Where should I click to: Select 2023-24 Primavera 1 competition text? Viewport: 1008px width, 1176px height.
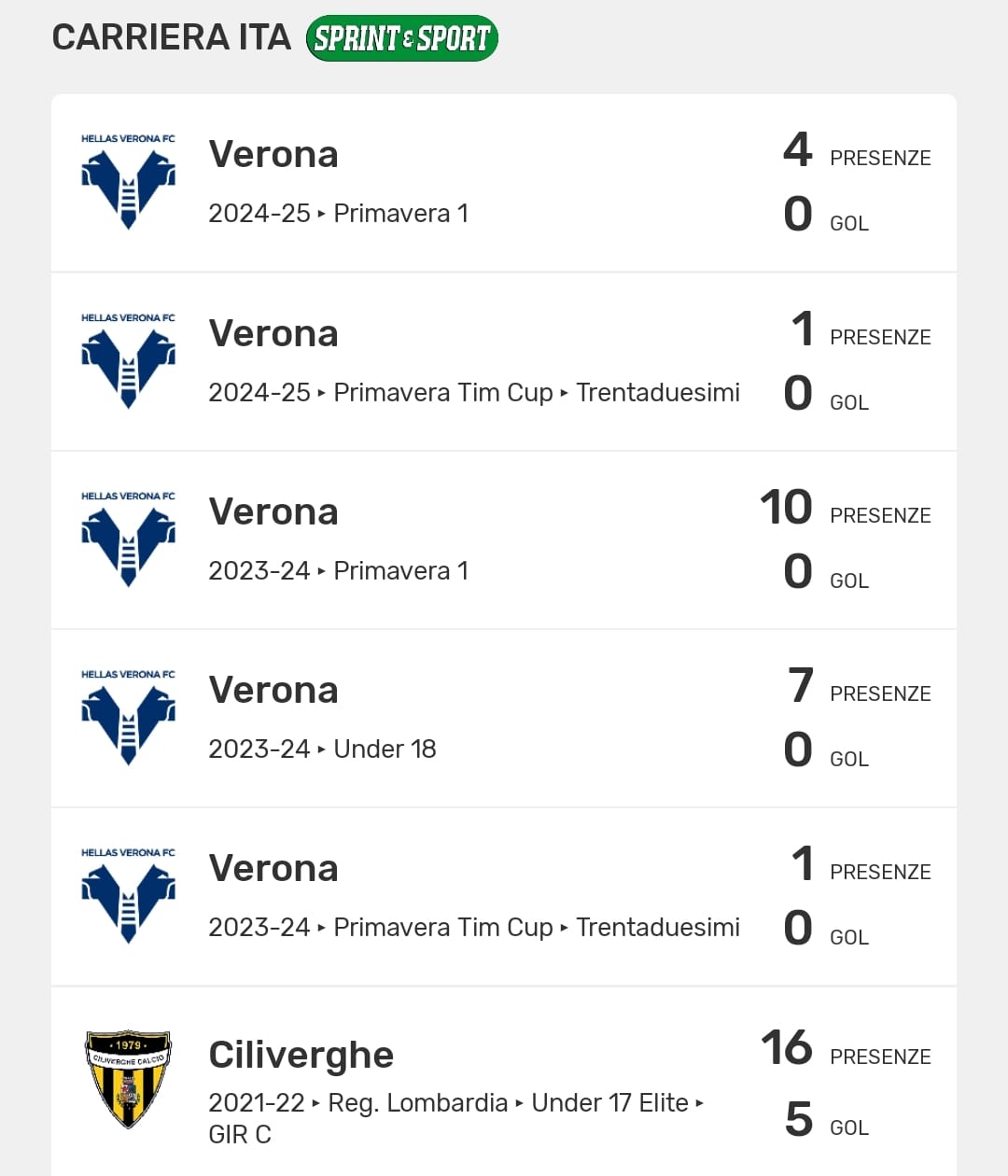click(338, 571)
